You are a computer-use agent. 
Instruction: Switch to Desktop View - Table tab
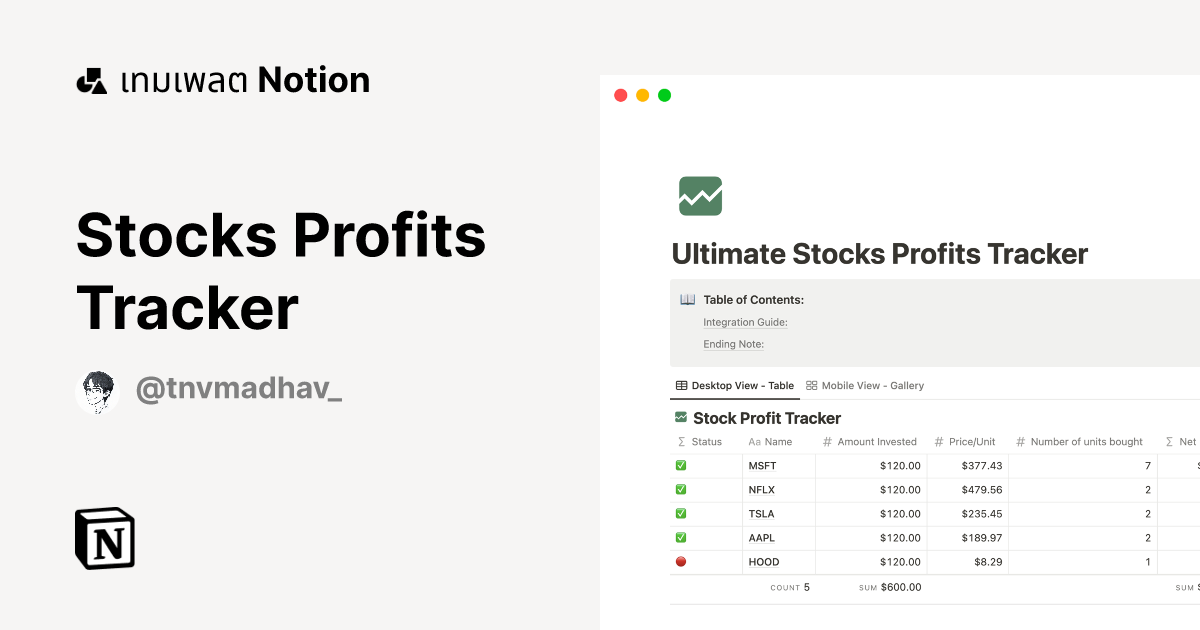pyautogui.click(x=741, y=386)
